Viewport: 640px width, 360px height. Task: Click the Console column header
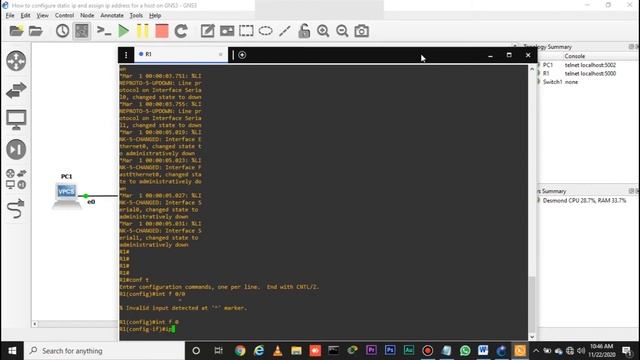pos(575,56)
